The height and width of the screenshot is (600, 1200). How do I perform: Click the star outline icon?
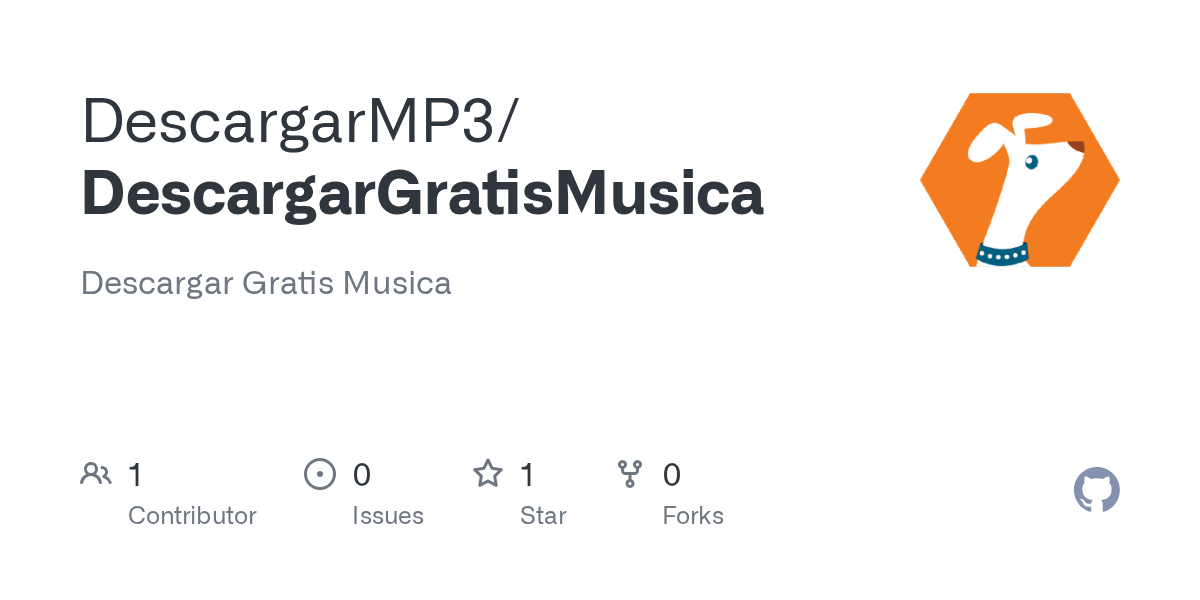(488, 473)
